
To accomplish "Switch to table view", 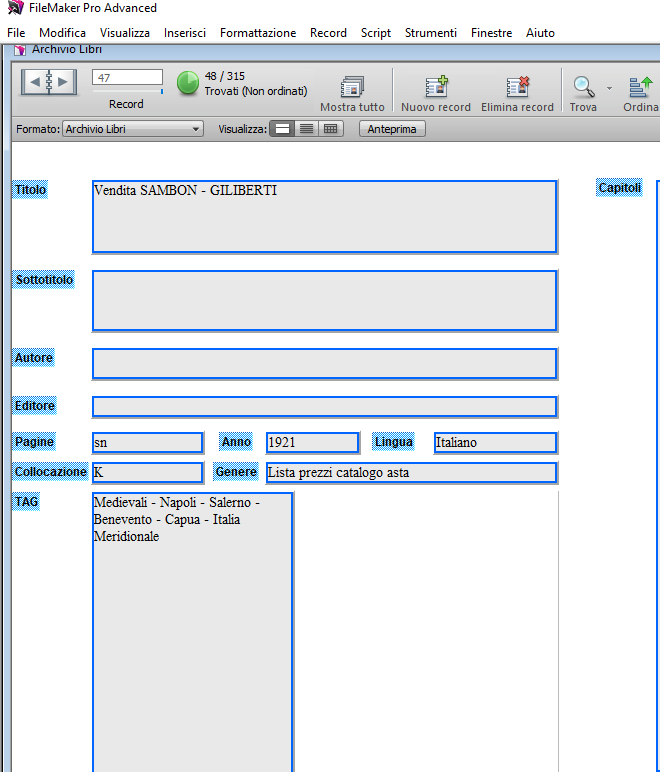I will pyautogui.click(x=331, y=129).
